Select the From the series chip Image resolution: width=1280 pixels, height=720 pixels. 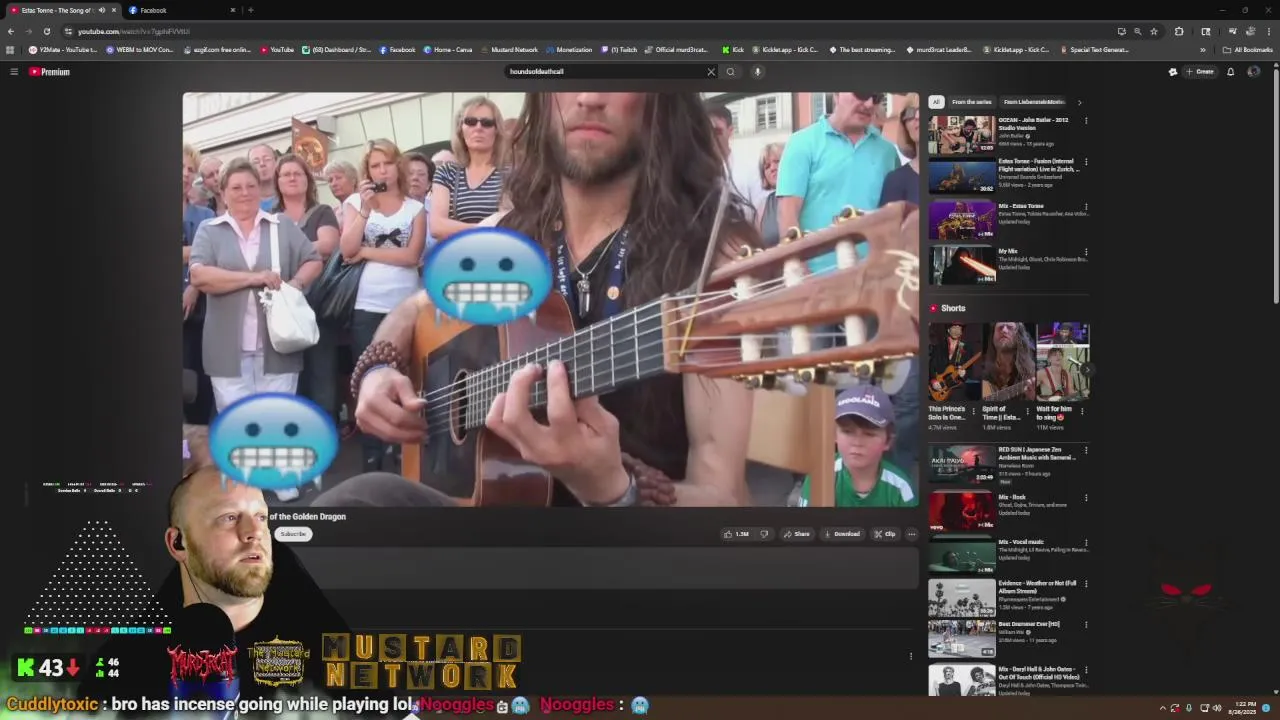[x=971, y=102]
